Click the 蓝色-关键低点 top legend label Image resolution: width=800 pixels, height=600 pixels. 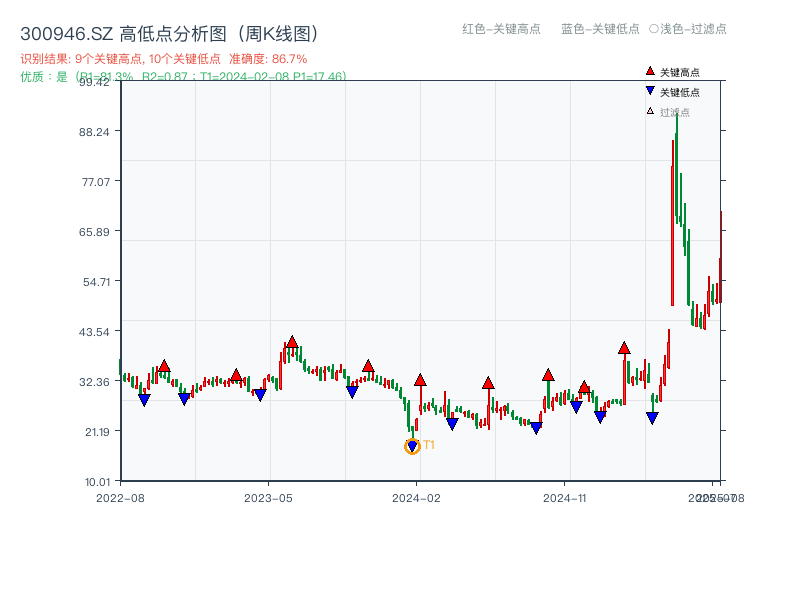pyautogui.click(x=600, y=29)
